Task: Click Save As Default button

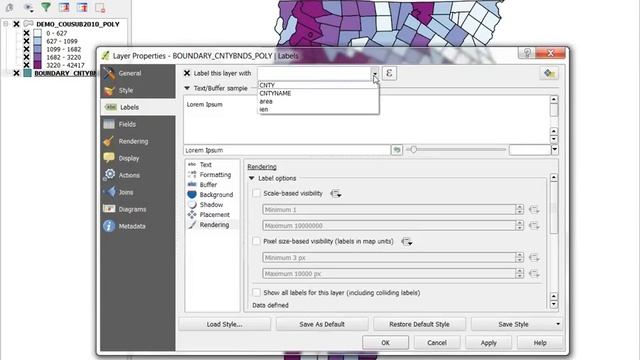Action: click(322, 324)
